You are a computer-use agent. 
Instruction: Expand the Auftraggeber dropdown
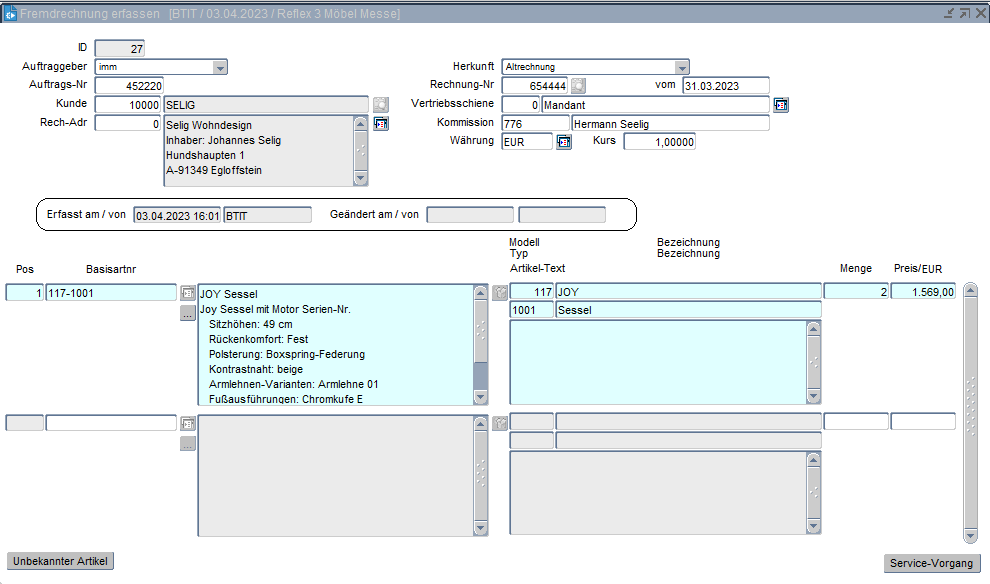coord(220,67)
